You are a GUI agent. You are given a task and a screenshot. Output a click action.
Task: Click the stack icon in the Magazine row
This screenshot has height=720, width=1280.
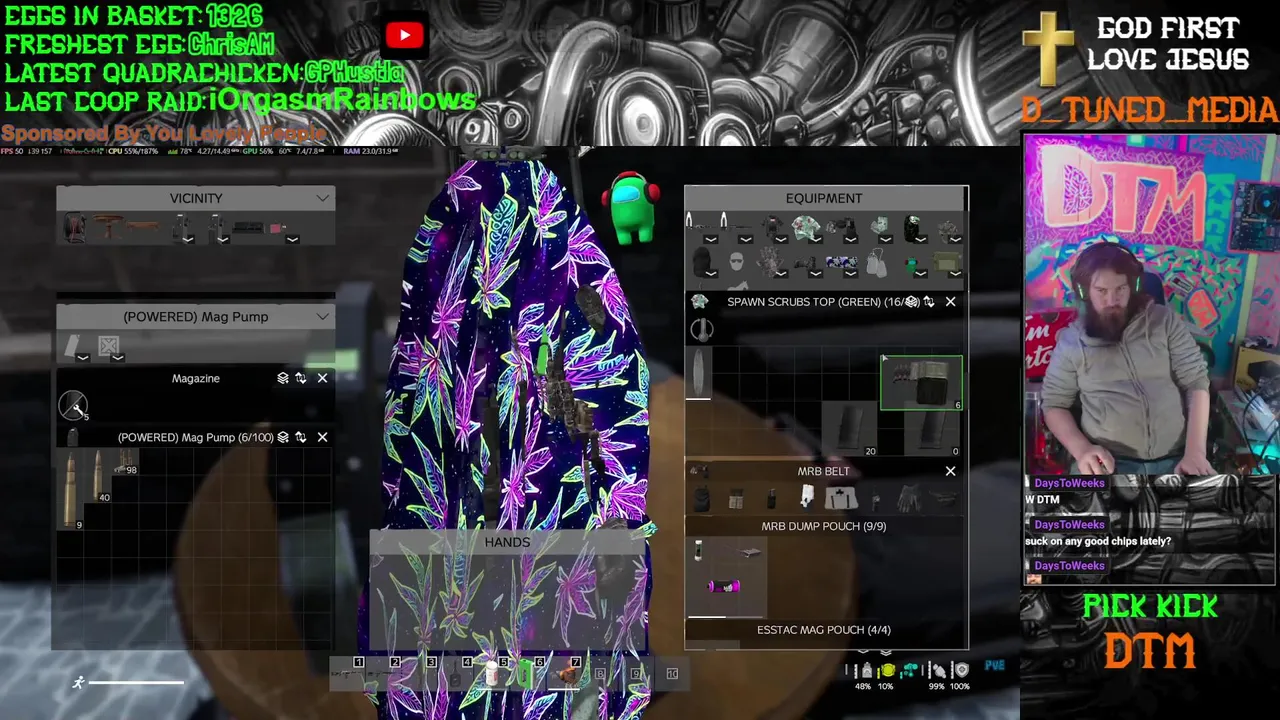(283, 378)
